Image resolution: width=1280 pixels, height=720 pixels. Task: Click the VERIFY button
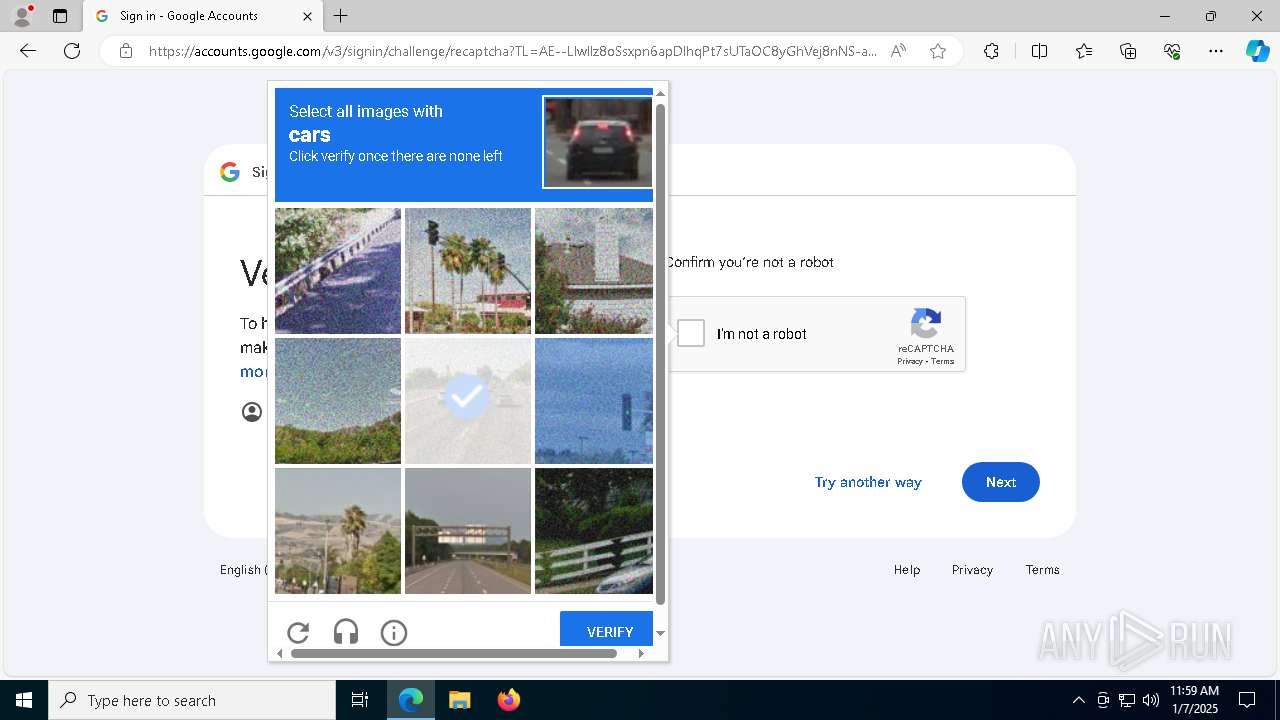coord(606,630)
